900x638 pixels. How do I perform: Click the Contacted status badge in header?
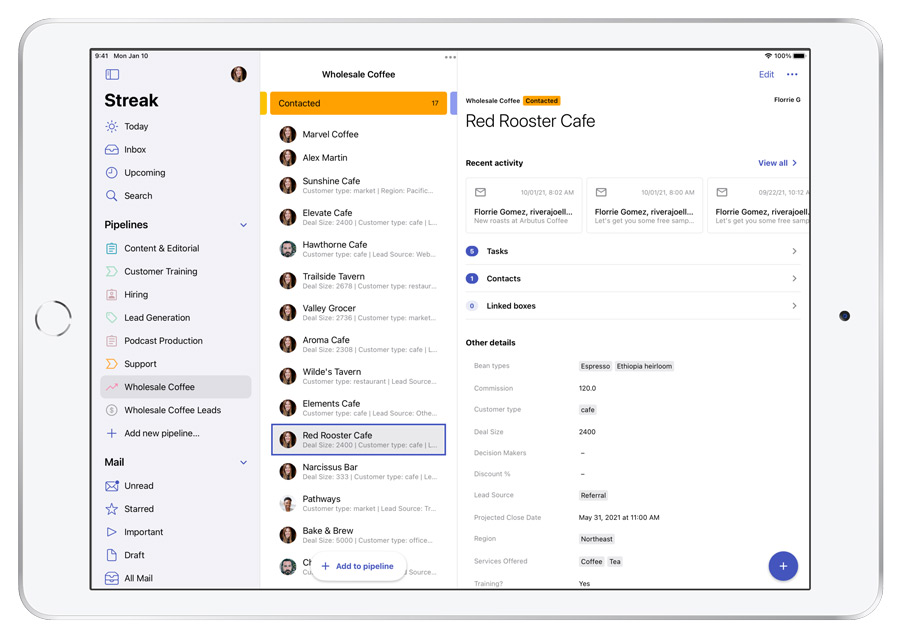coord(541,101)
